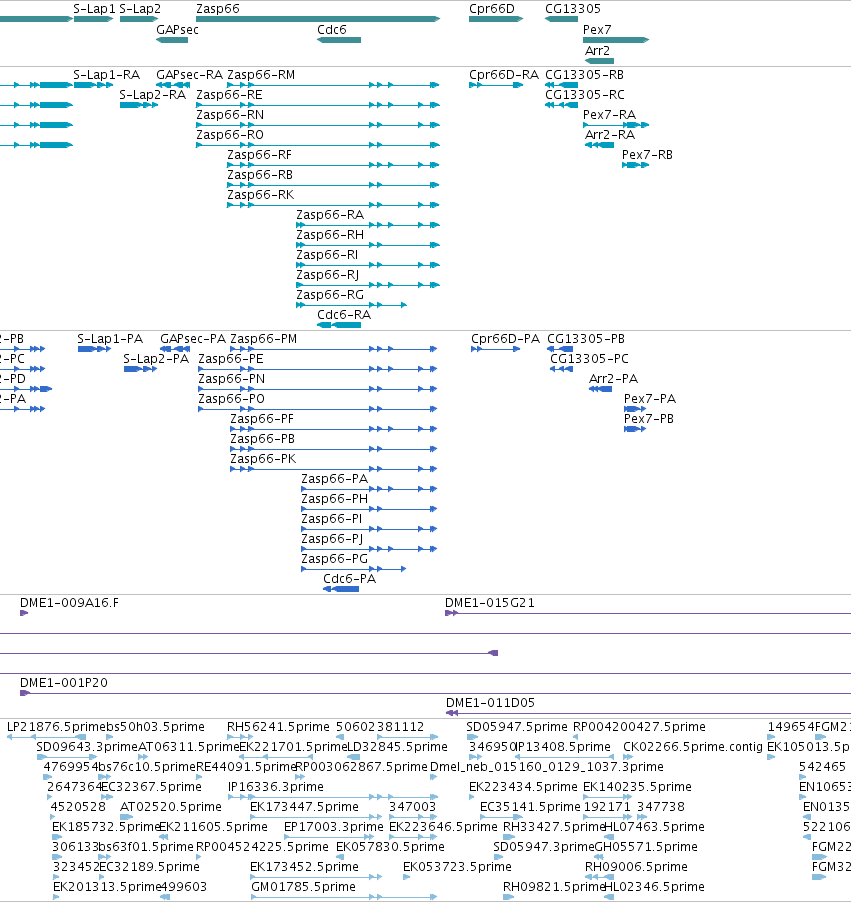Click transcript Zasp66-RO
The width and height of the screenshot is (851, 902).
click(x=230, y=135)
